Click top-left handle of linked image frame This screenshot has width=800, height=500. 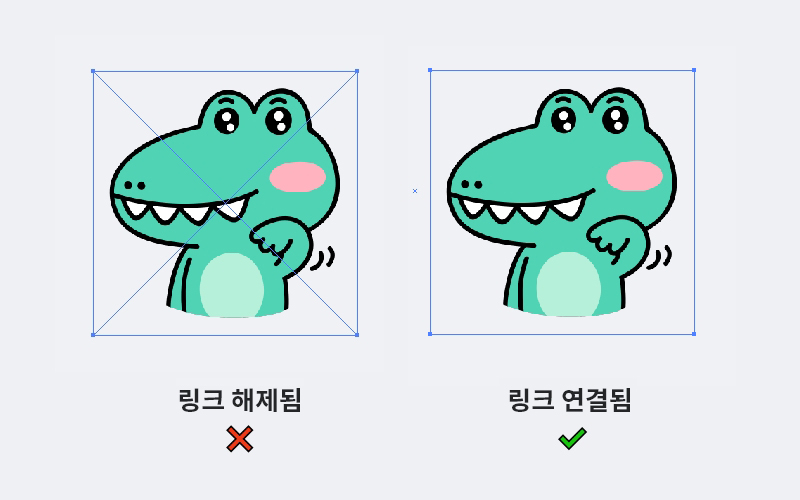tap(430, 70)
